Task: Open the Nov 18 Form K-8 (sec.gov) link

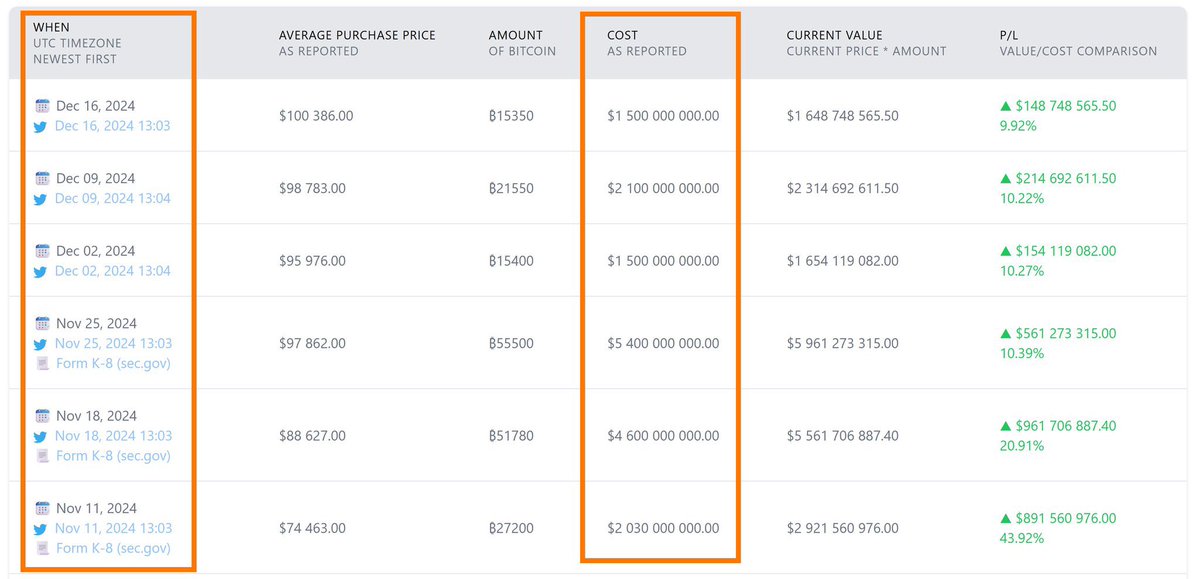Action: click(x=113, y=456)
